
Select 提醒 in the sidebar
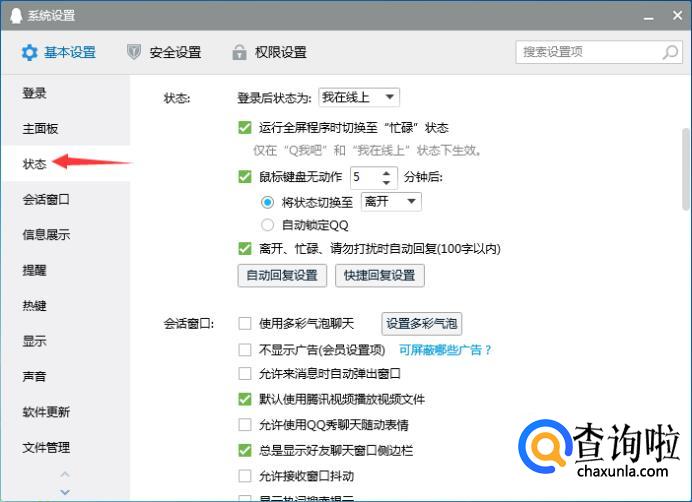coord(65,270)
